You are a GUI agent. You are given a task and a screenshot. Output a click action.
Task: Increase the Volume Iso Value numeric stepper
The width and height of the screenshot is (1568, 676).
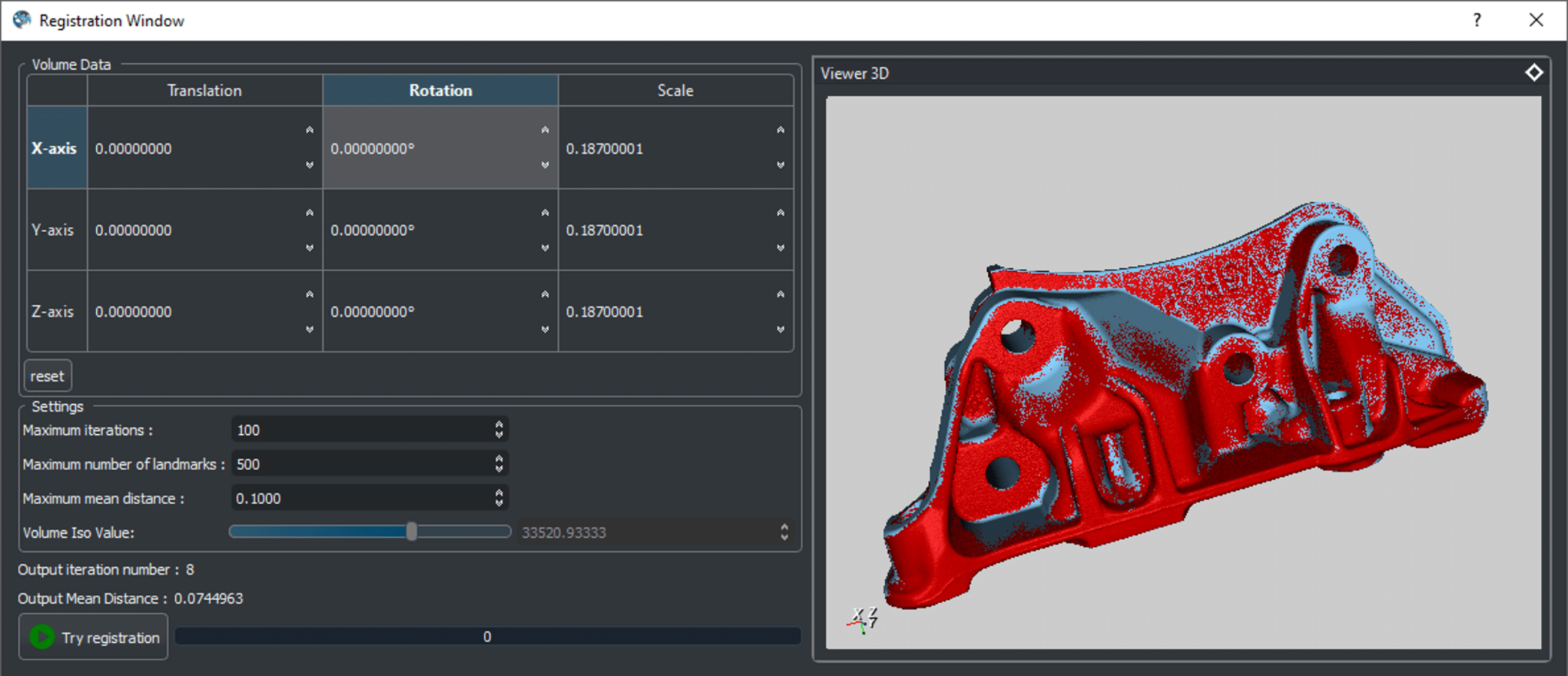point(784,528)
